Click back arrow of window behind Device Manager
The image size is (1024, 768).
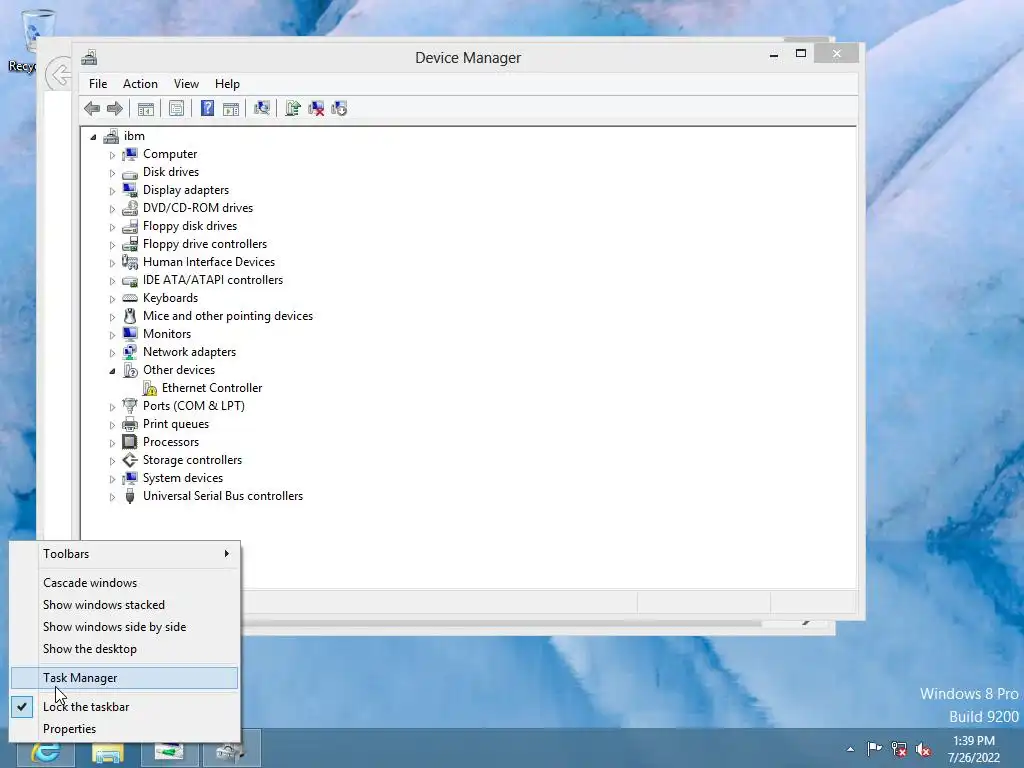(x=59, y=74)
